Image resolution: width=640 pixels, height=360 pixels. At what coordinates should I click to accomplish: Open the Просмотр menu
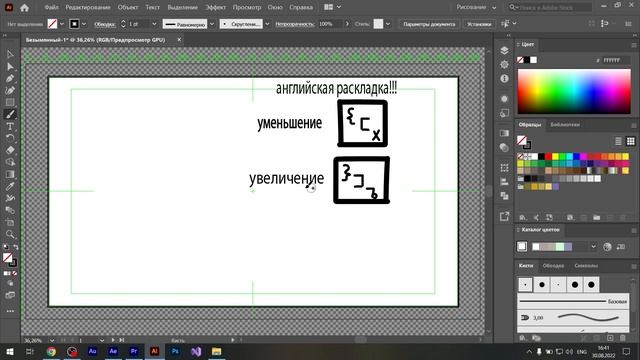247,7
